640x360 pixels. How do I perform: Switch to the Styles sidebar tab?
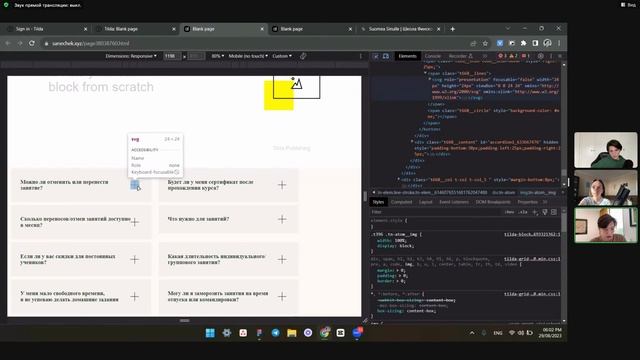pos(378,202)
